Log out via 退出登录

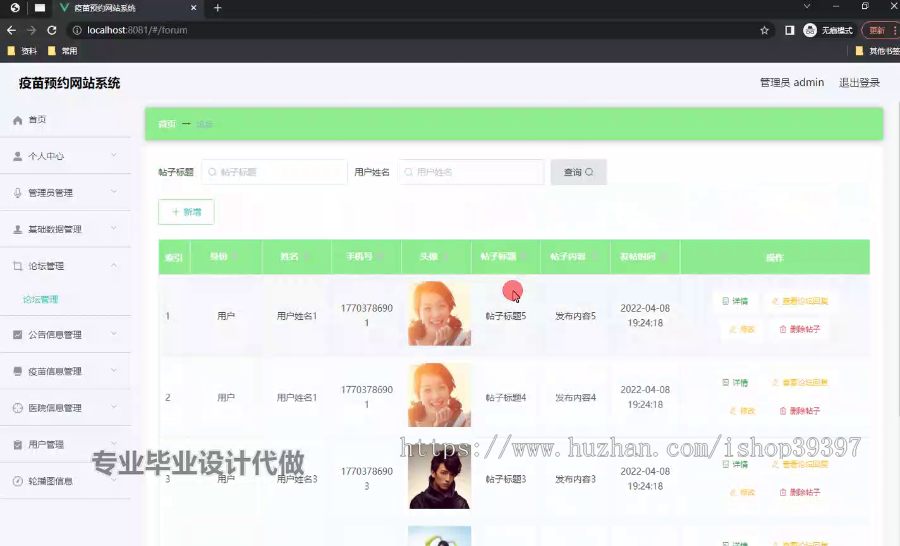pos(859,83)
